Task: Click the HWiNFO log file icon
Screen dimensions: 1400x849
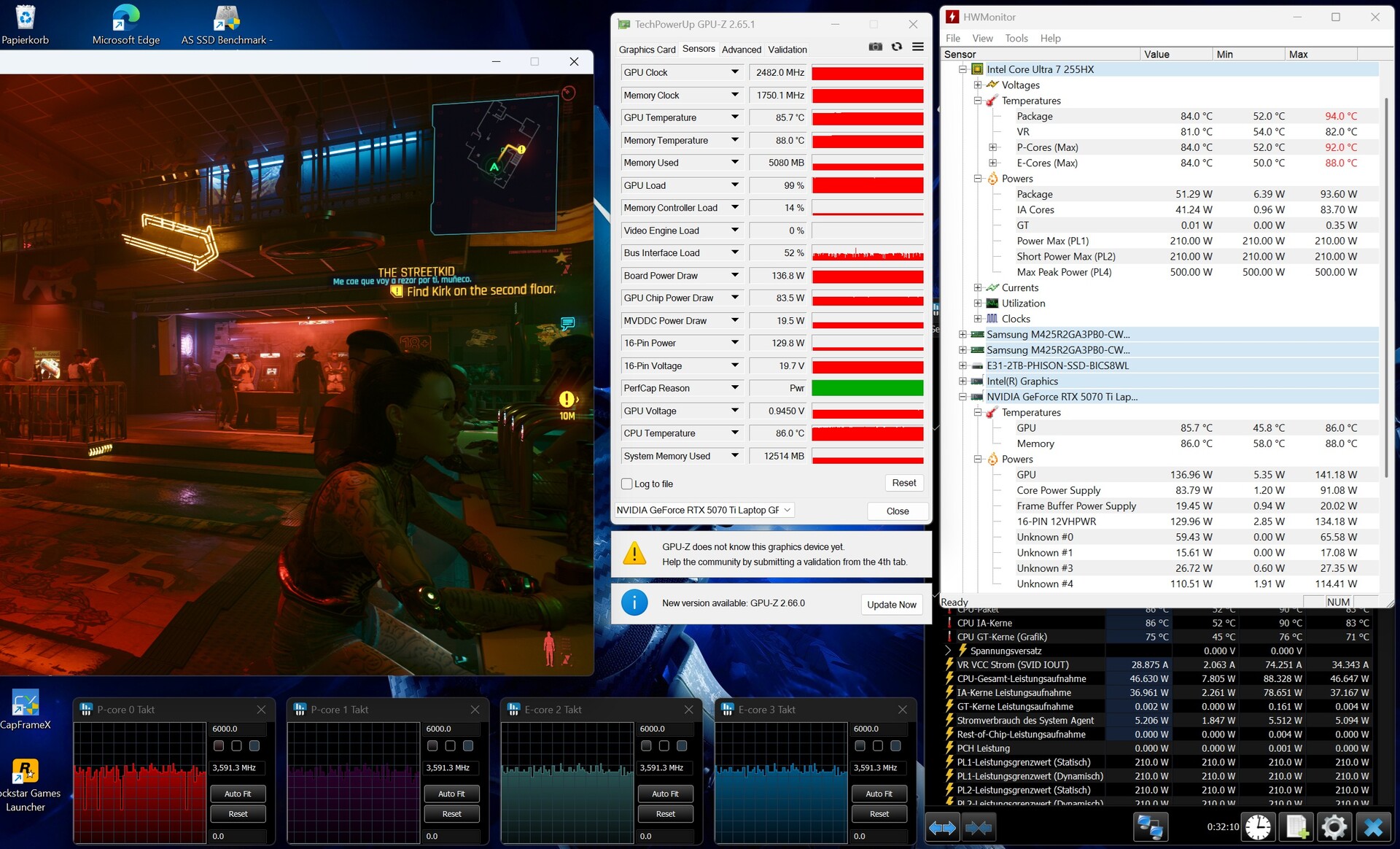Action: click(x=1296, y=827)
